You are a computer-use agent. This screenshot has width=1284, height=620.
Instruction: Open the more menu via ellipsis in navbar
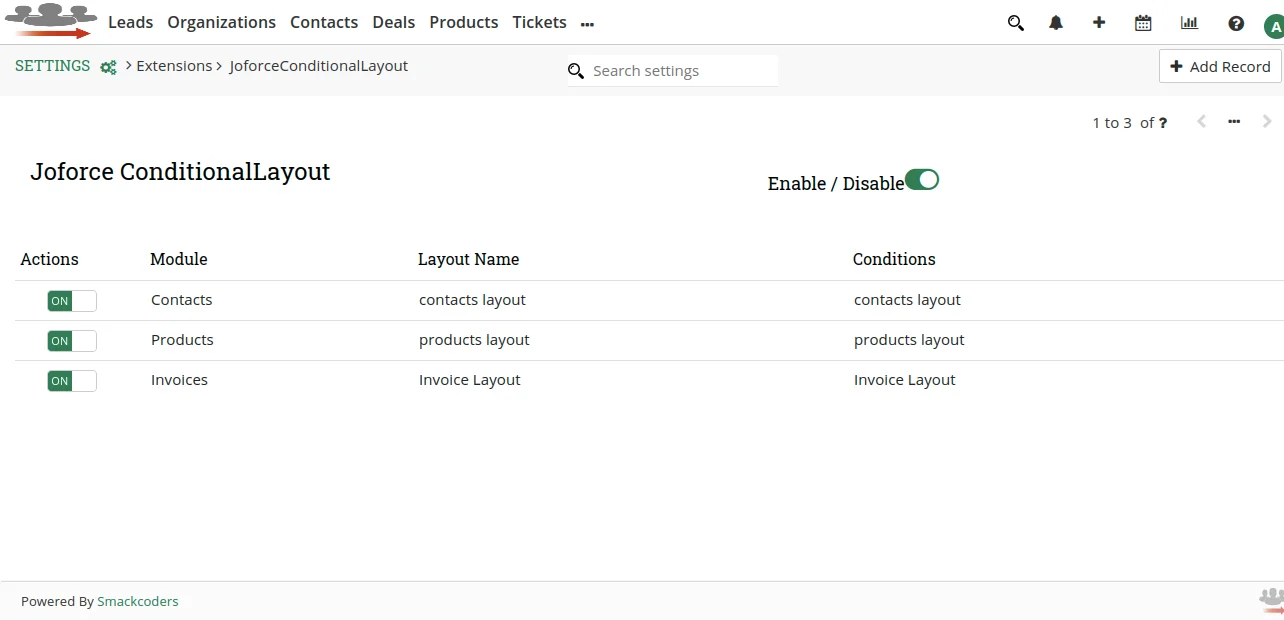click(x=587, y=22)
